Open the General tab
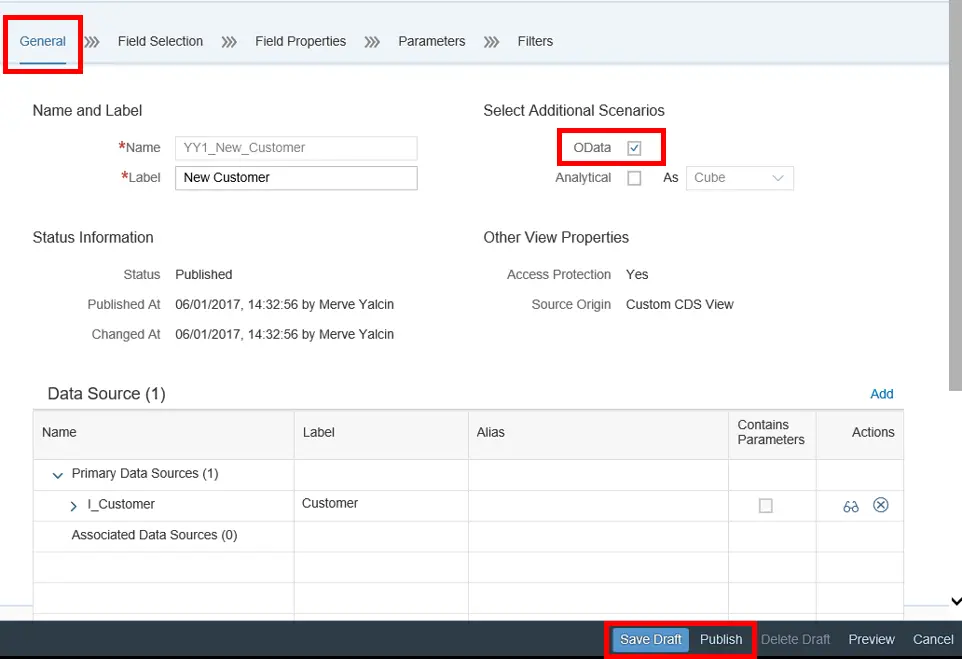962x659 pixels. click(x=42, y=41)
